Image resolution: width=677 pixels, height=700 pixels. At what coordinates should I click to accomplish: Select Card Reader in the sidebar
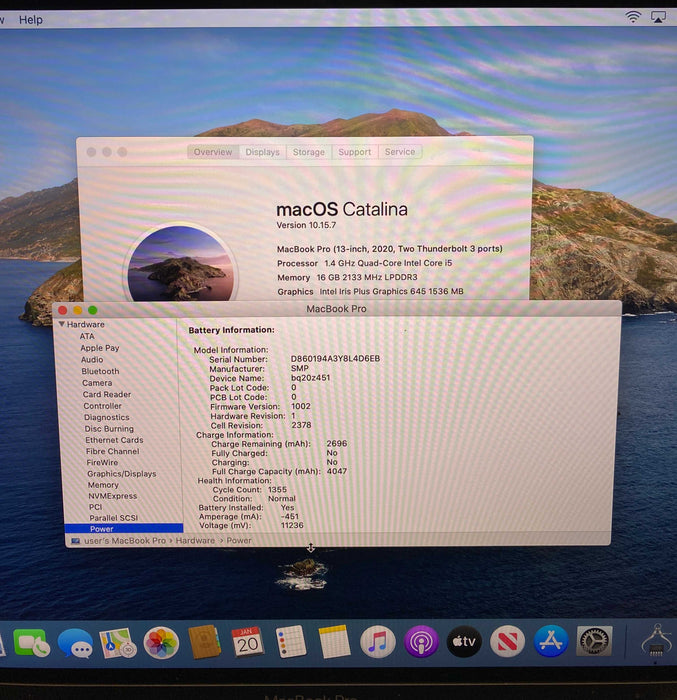pos(107,394)
